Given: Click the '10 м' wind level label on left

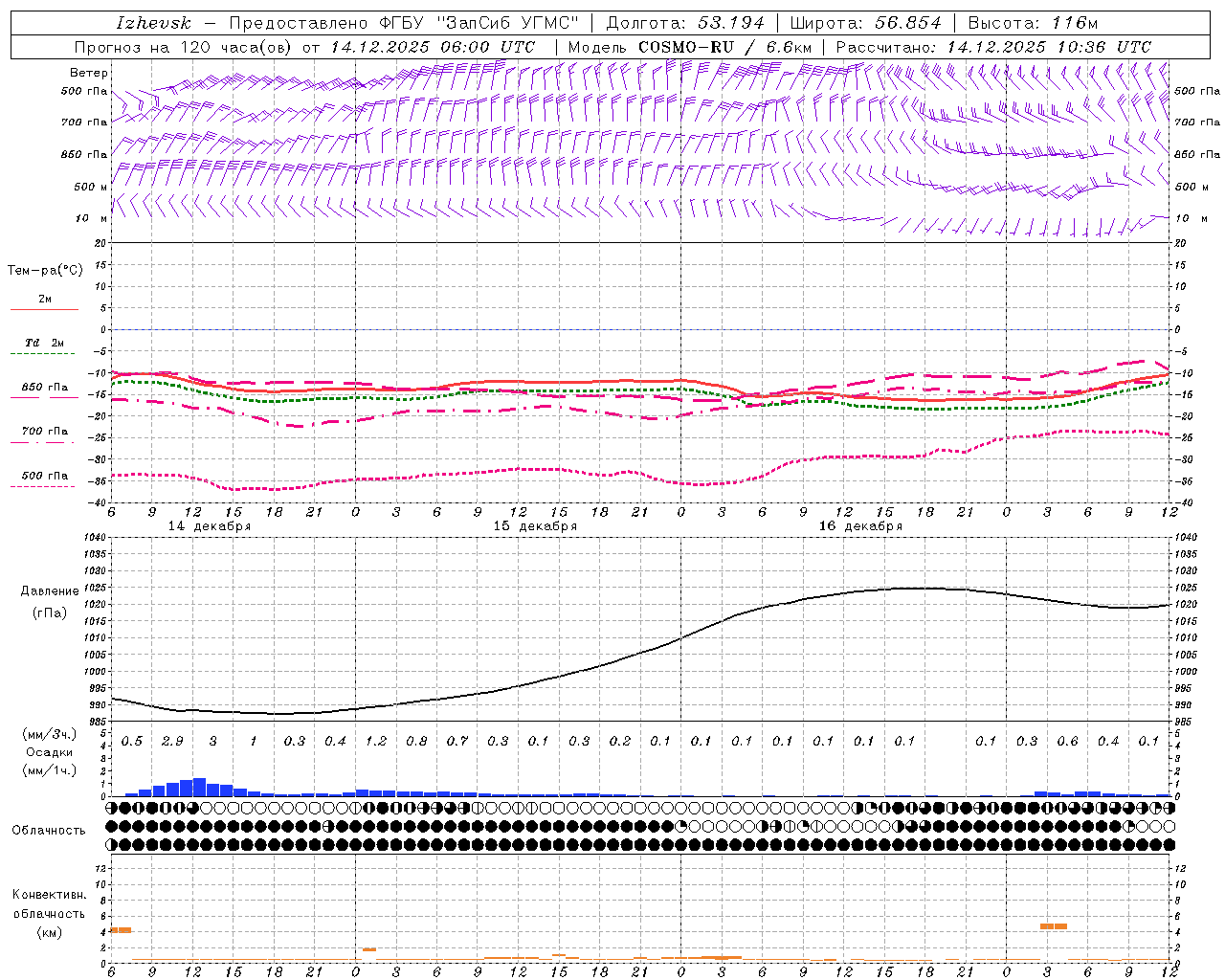Looking at the screenshot, I should pyautogui.click(x=91, y=218).
